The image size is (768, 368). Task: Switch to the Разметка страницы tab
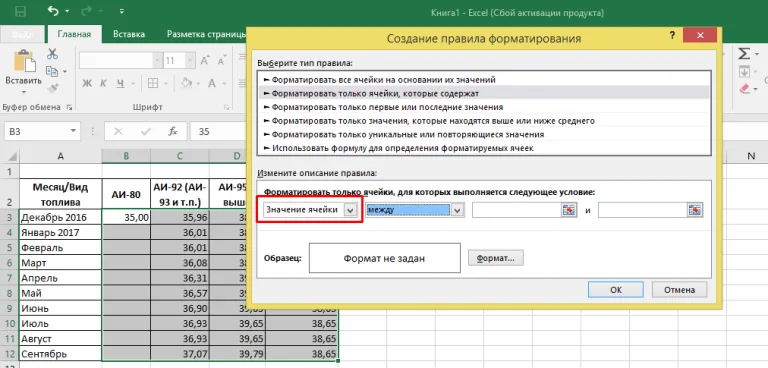coord(206,34)
